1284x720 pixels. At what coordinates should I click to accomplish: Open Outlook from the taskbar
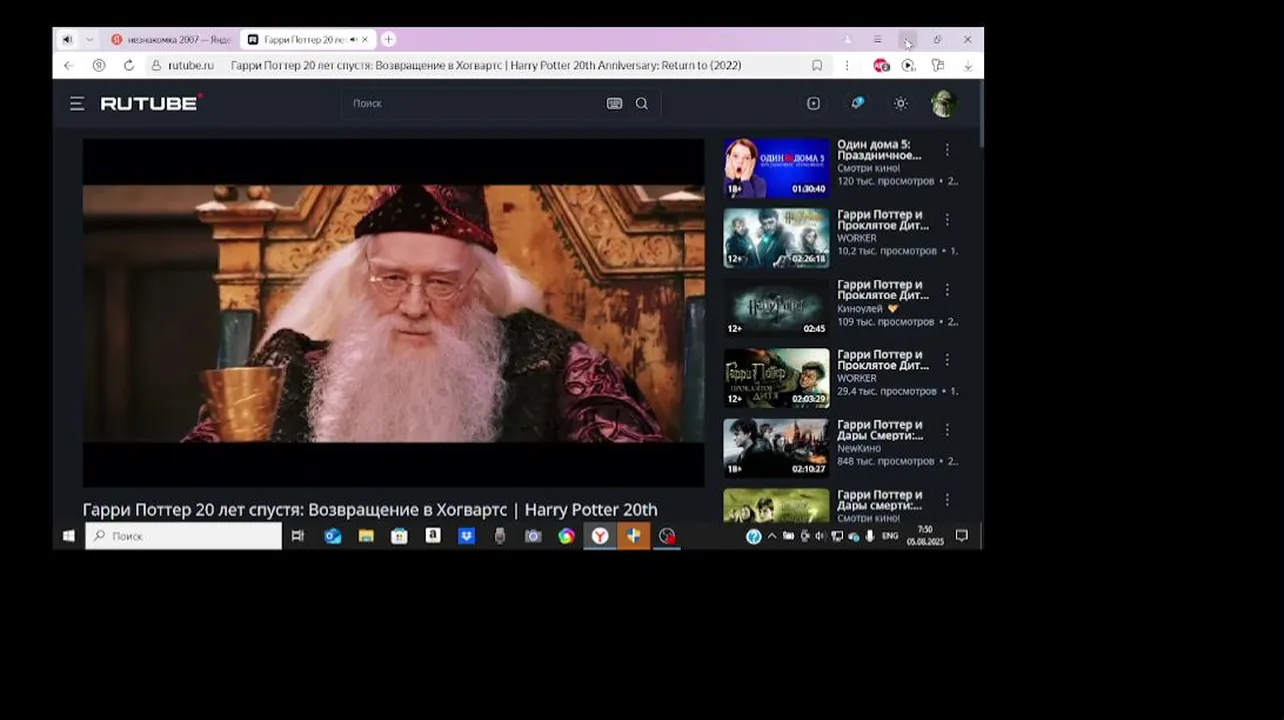333,536
